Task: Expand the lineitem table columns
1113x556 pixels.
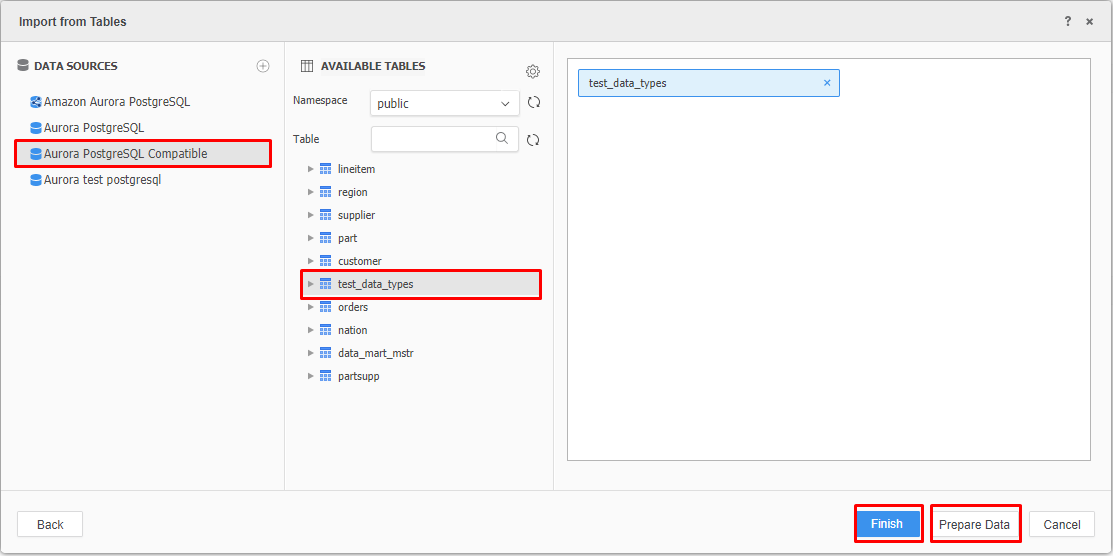Action: coord(310,169)
